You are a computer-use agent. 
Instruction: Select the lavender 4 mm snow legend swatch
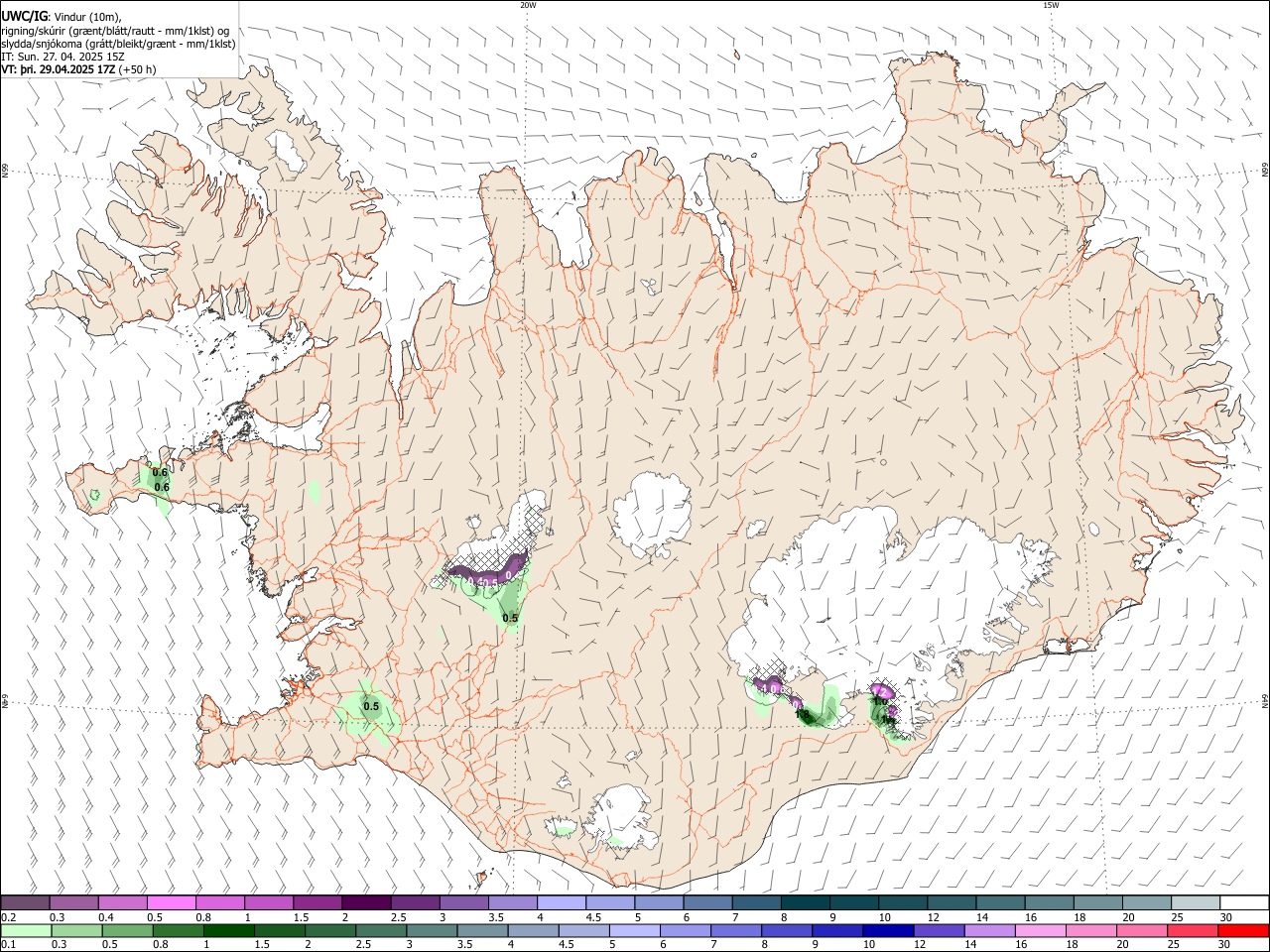pos(561,902)
